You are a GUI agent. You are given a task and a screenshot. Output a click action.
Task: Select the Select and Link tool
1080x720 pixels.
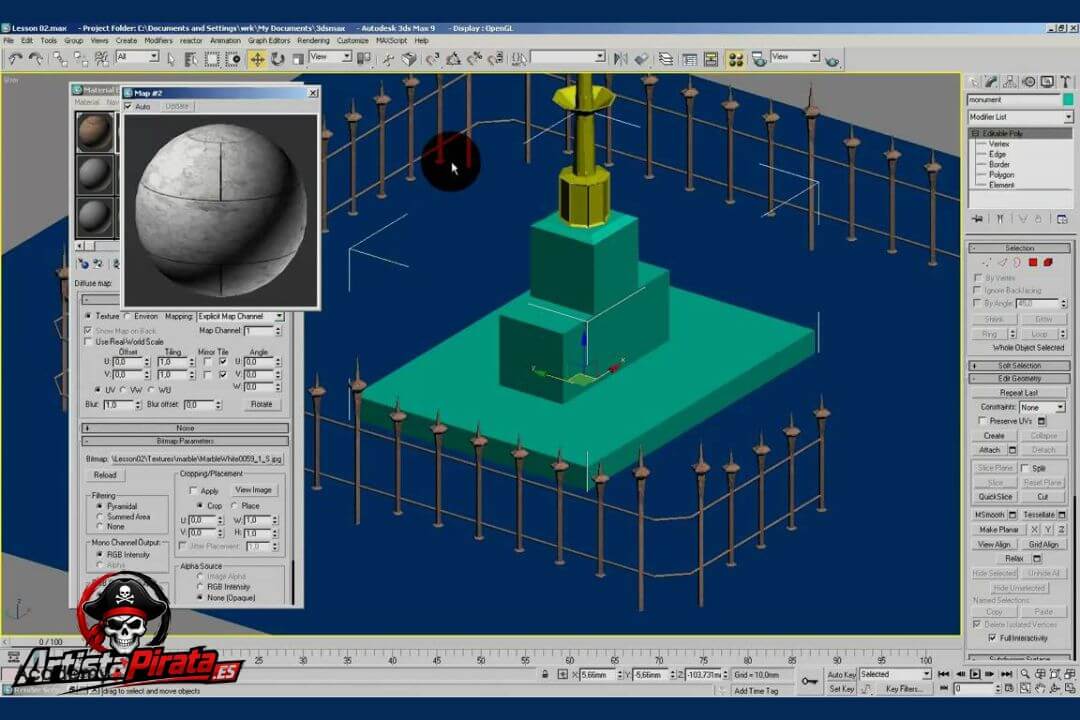click(x=60, y=59)
